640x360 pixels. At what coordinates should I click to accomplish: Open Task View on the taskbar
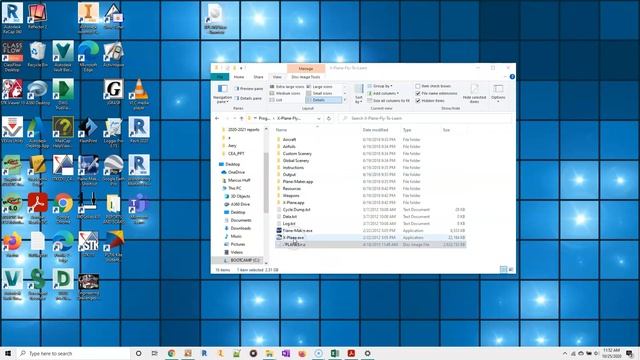point(155,353)
